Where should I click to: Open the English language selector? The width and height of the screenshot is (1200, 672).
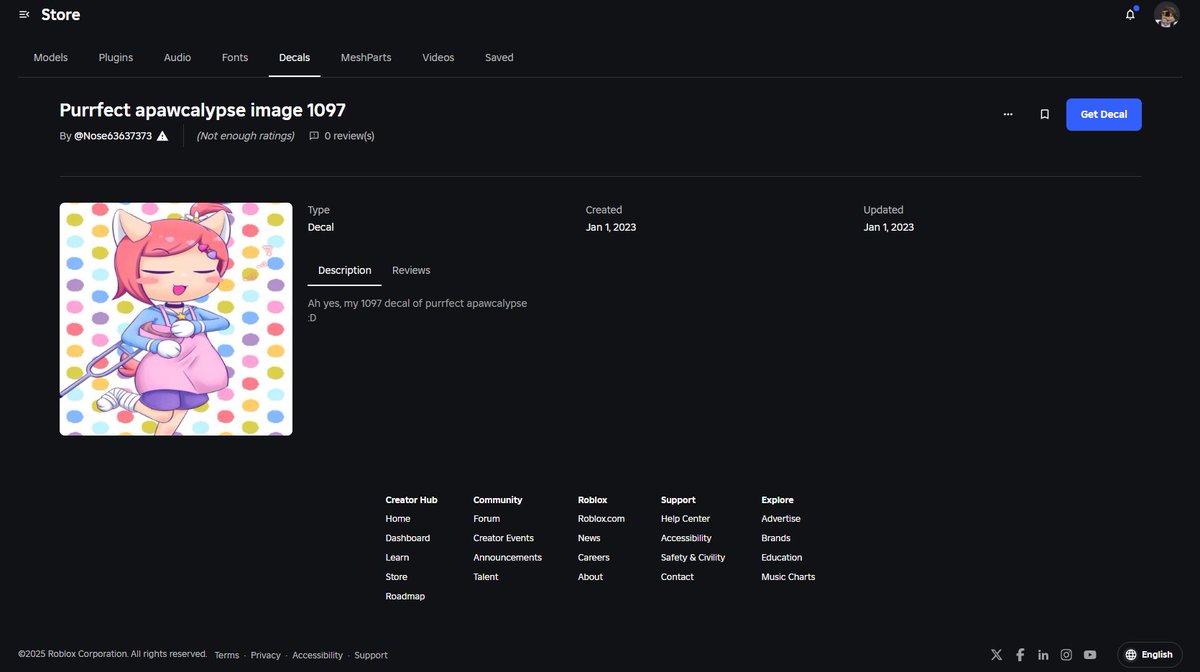pos(1149,655)
